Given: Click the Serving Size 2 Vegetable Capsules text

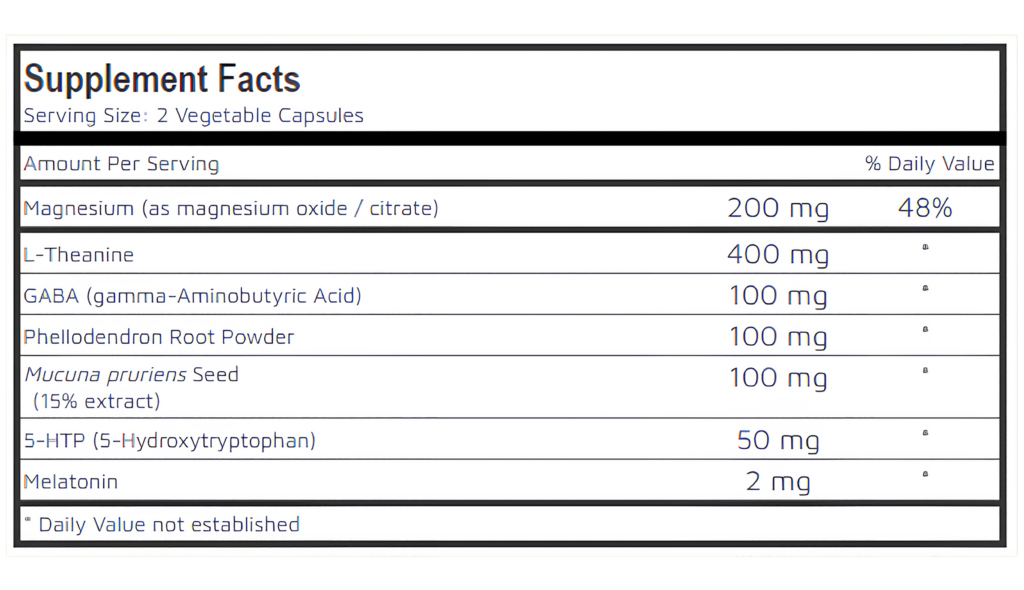Looking at the screenshot, I should [193, 115].
